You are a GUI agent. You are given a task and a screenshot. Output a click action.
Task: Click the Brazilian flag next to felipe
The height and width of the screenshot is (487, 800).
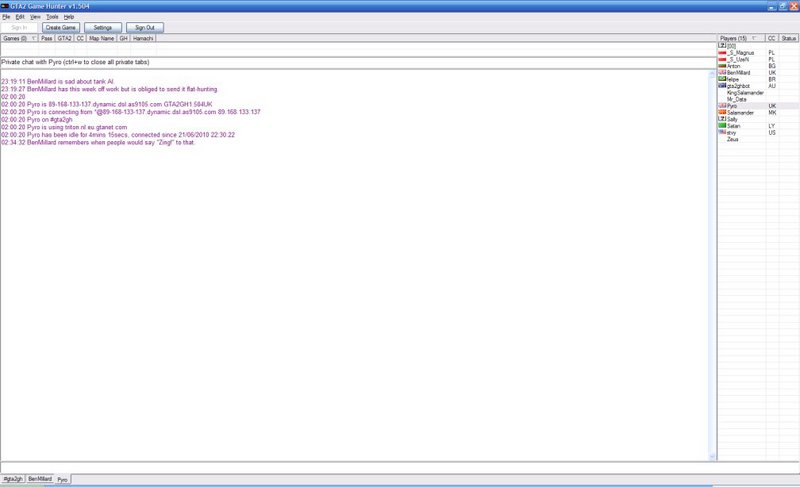click(x=722, y=79)
